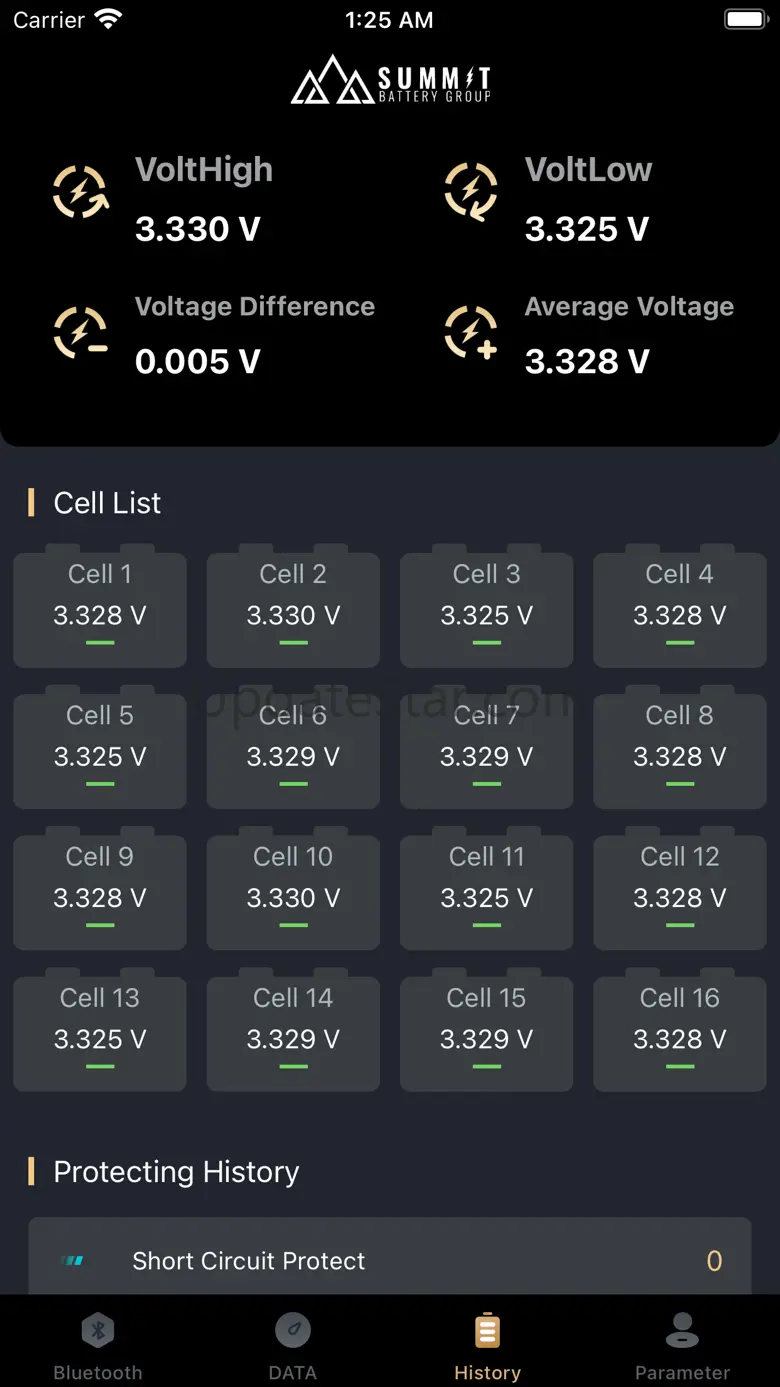
Task: Tap the Wi-Fi status icon
Action: 108,20
